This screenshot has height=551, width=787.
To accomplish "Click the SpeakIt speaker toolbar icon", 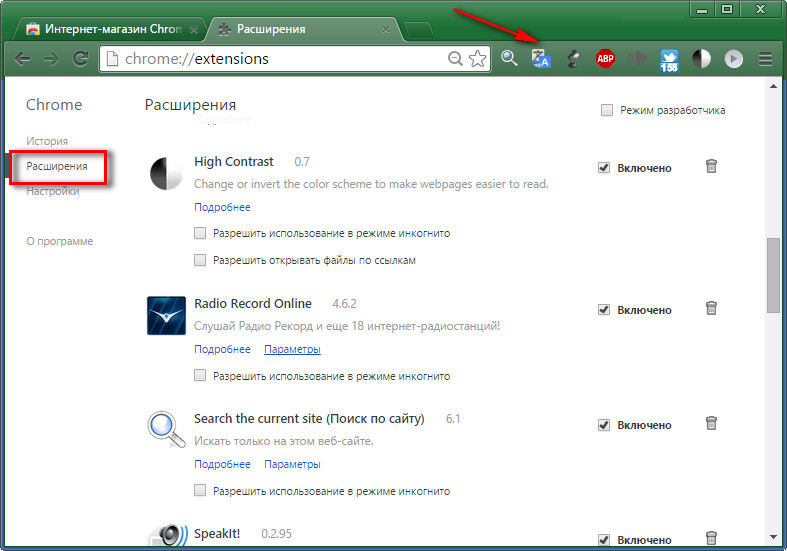I will pos(637,59).
